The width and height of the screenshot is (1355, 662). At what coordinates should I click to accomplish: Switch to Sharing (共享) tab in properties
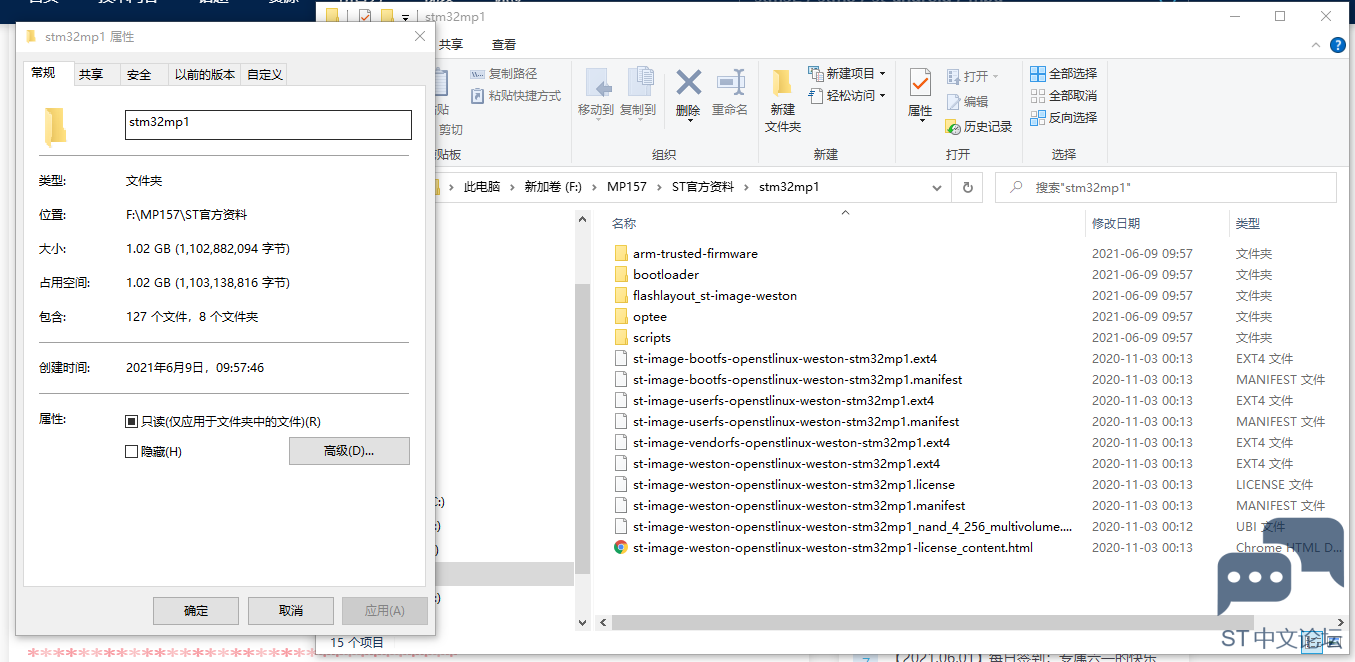point(91,74)
